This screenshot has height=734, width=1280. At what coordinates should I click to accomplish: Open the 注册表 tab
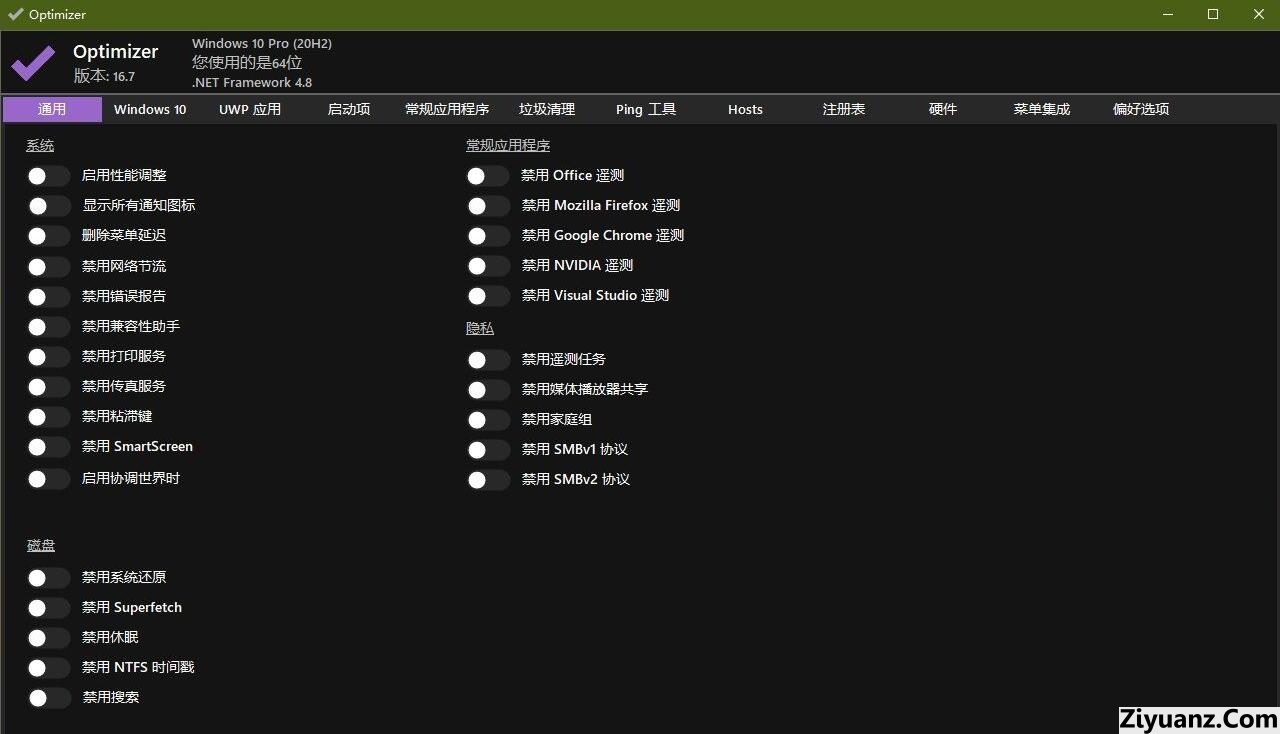tap(844, 110)
